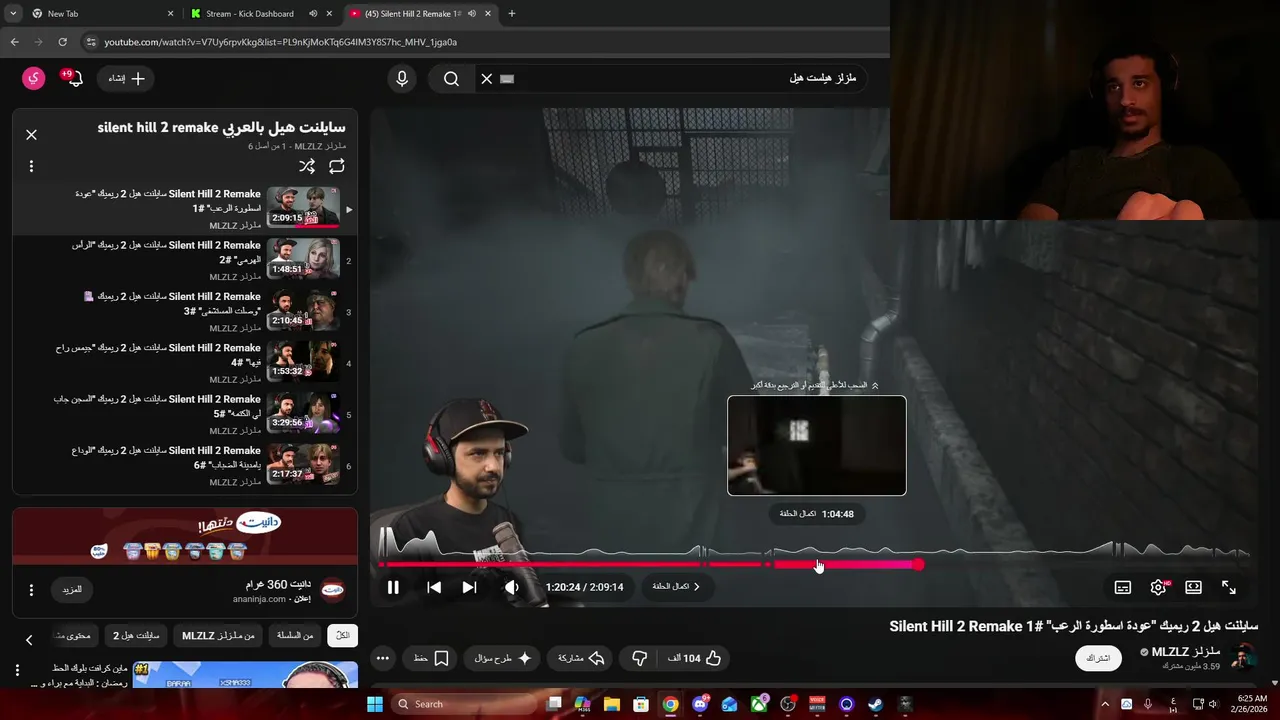Open the MLZLZ channel name link
This screenshot has height=720, width=1280.
tap(1185, 652)
